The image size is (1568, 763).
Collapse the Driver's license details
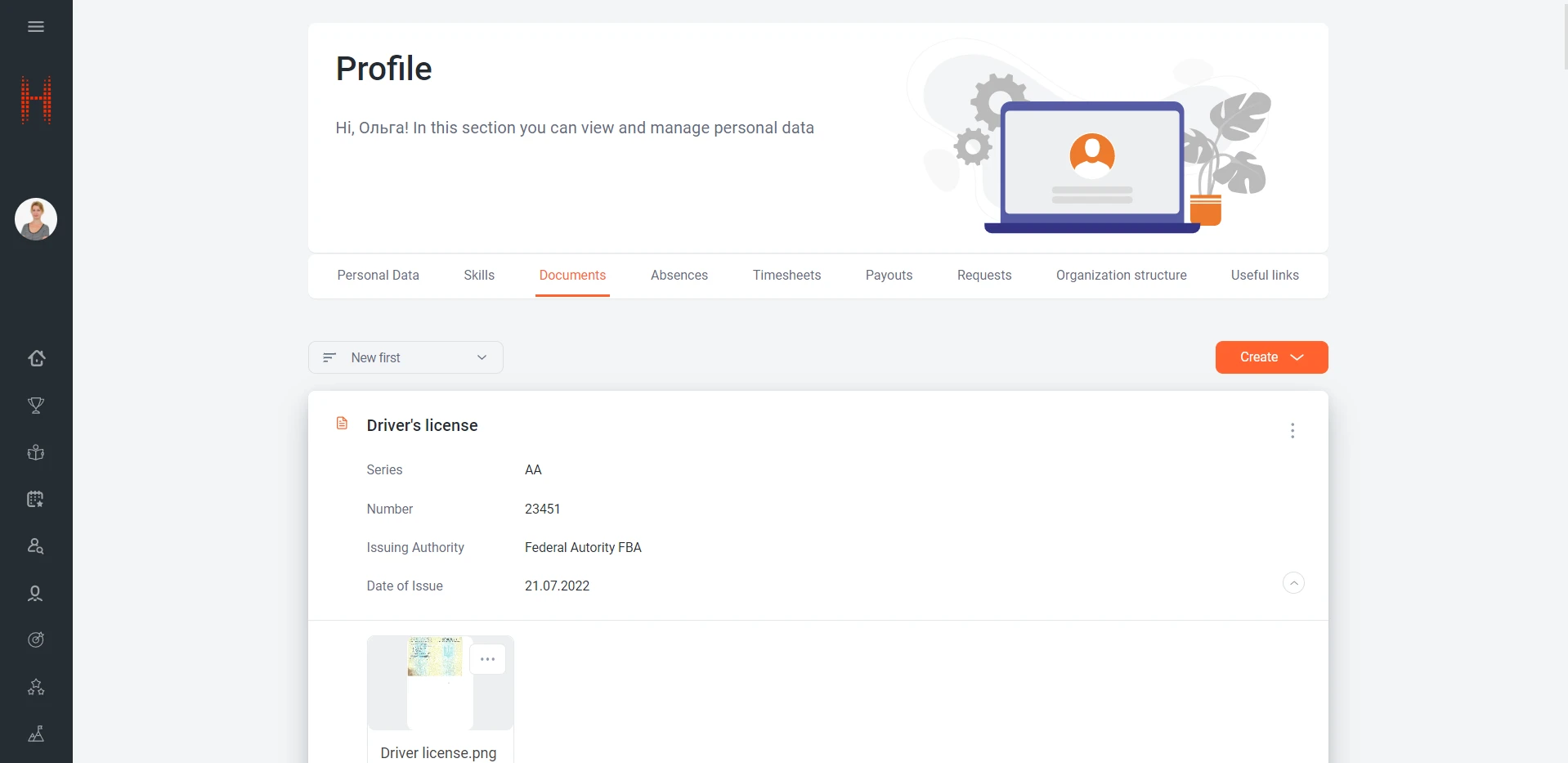[x=1293, y=583]
